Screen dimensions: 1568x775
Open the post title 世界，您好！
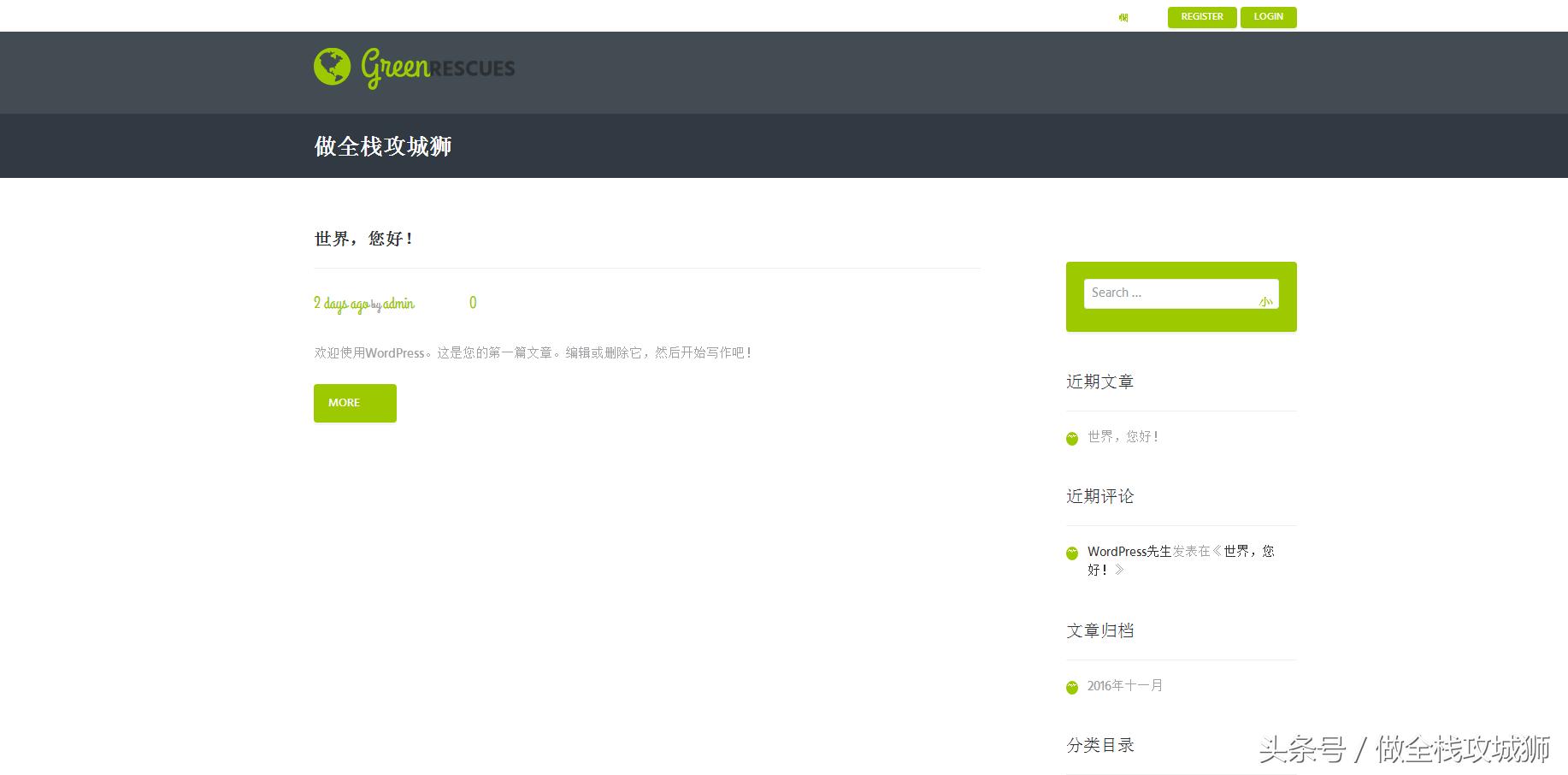point(363,239)
